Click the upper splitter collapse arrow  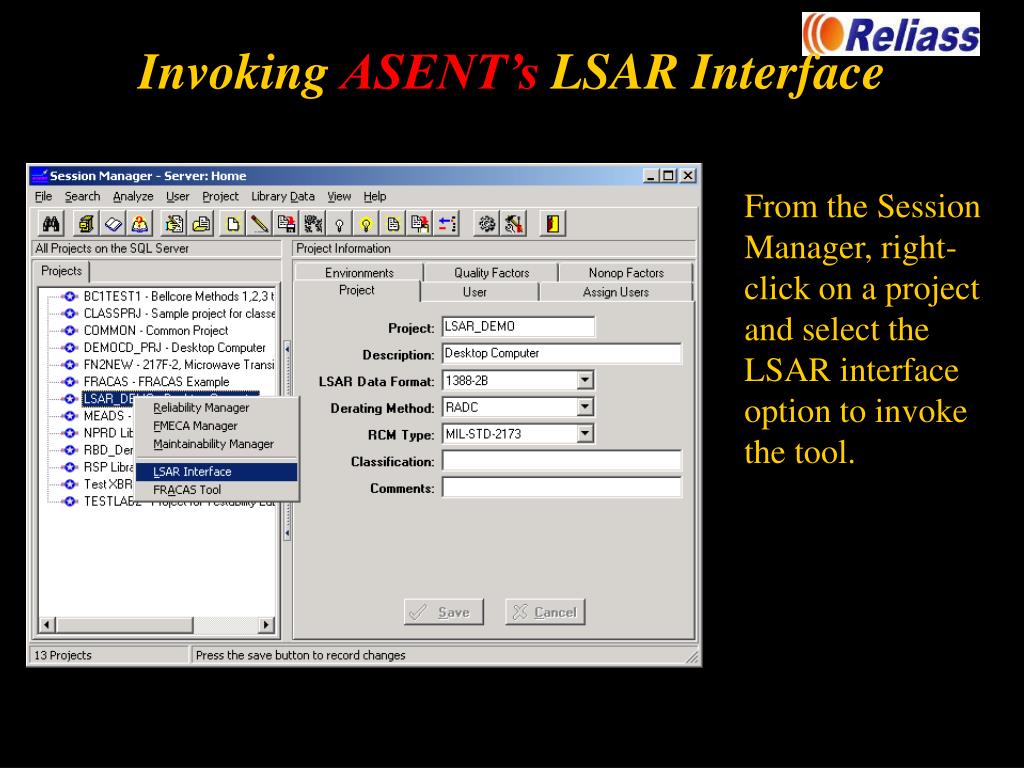(x=287, y=349)
